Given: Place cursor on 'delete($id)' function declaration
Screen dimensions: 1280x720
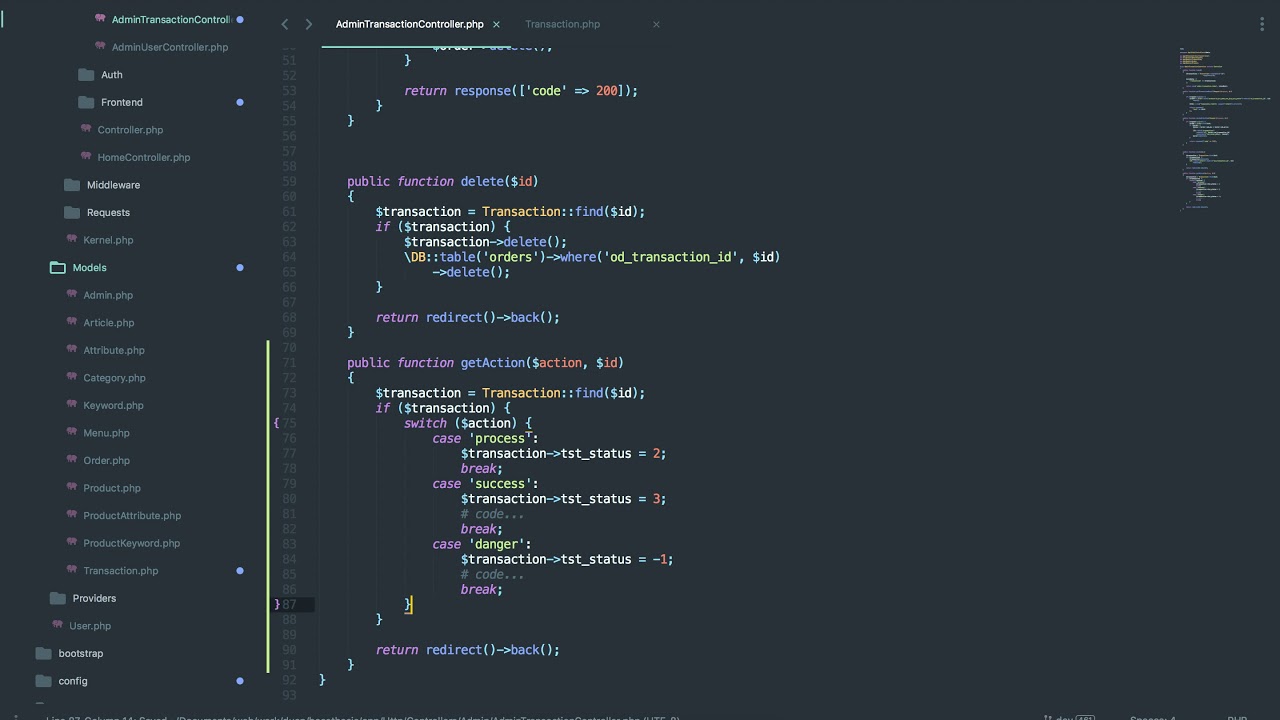Looking at the screenshot, I should pos(499,182).
